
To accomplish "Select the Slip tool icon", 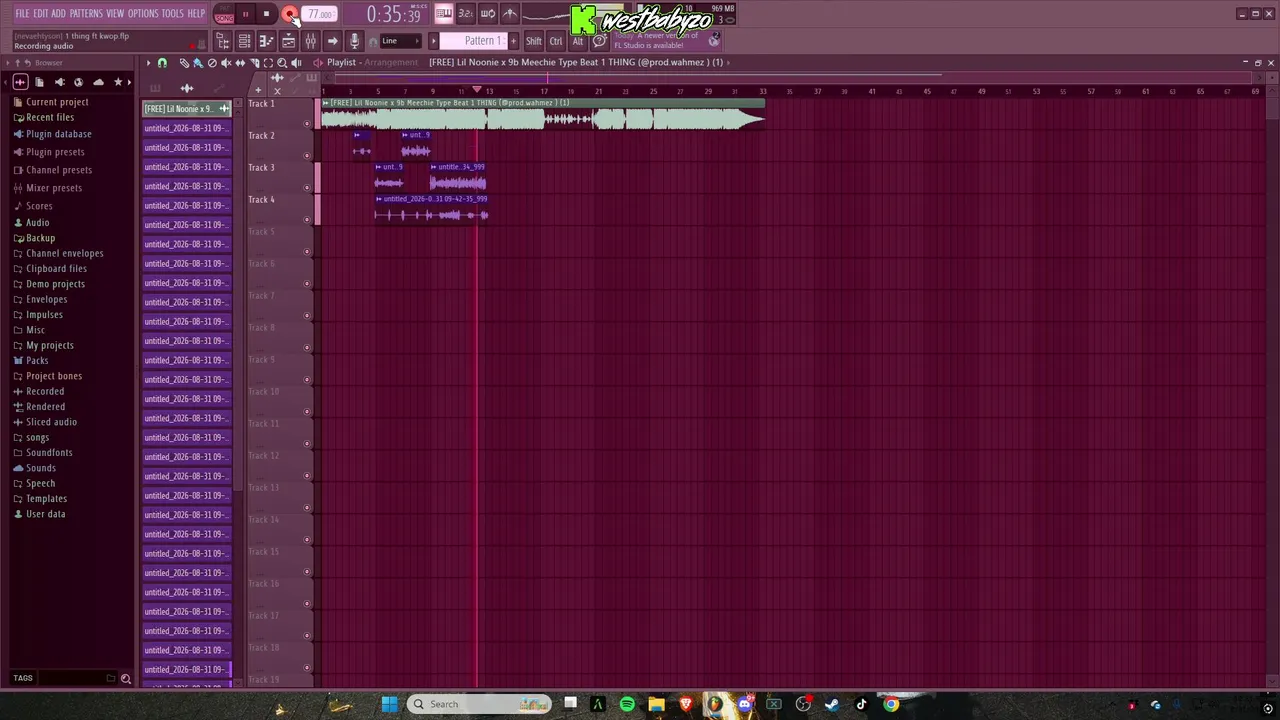I will coord(240,63).
